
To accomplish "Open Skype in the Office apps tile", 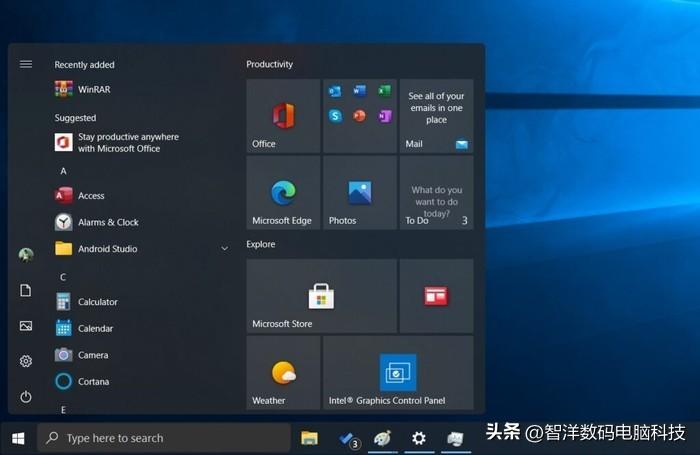I will point(335,116).
